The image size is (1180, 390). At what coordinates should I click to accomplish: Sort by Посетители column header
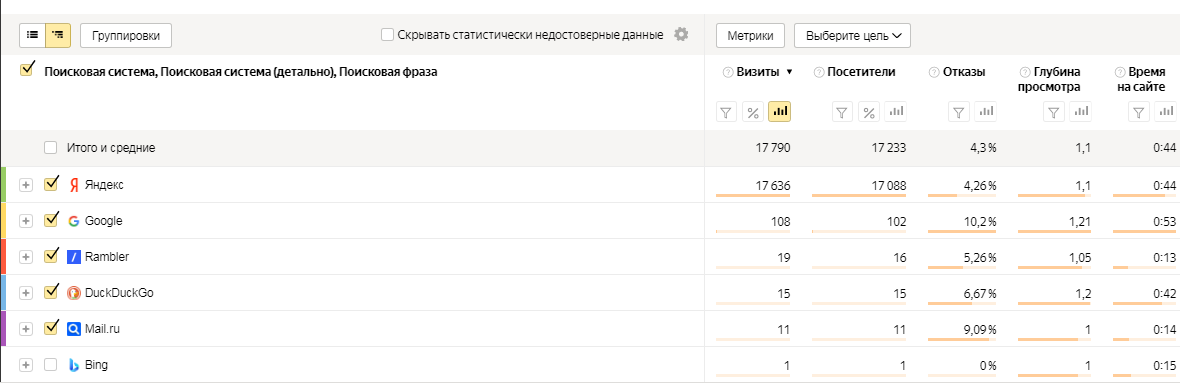[x=861, y=72]
